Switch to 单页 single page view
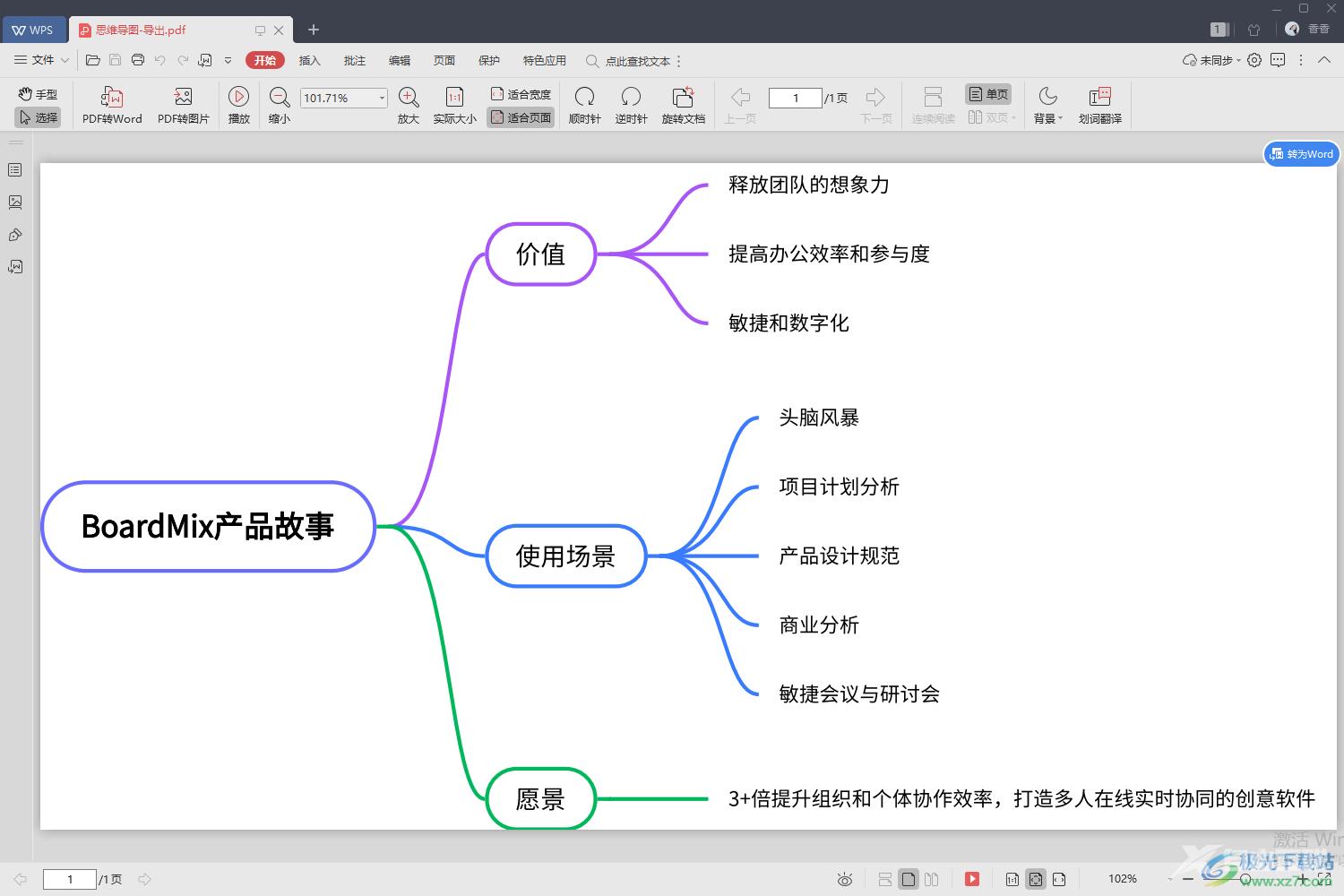1344x896 pixels. click(988, 94)
